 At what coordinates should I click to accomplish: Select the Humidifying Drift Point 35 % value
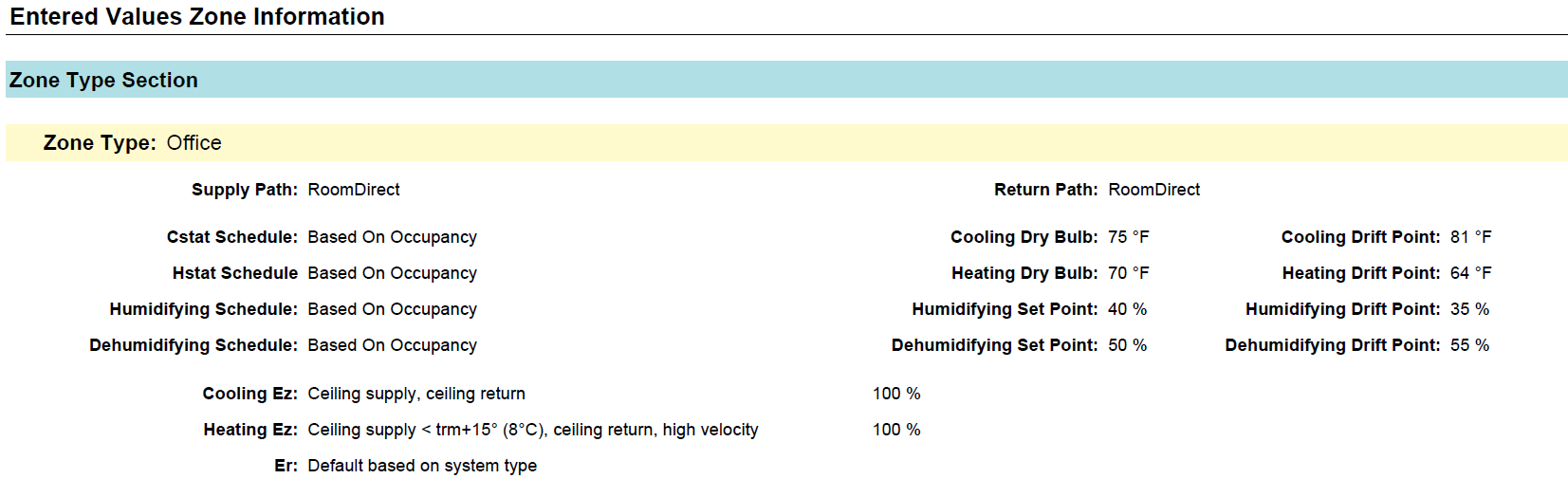click(1469, 309)
